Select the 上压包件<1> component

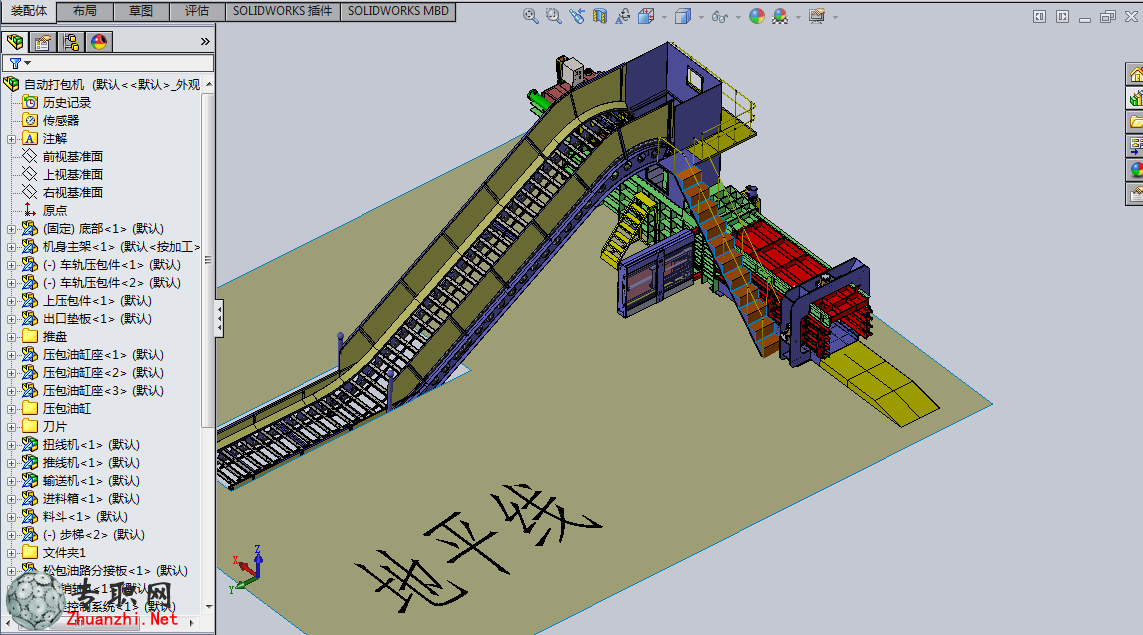coord(97,300)
